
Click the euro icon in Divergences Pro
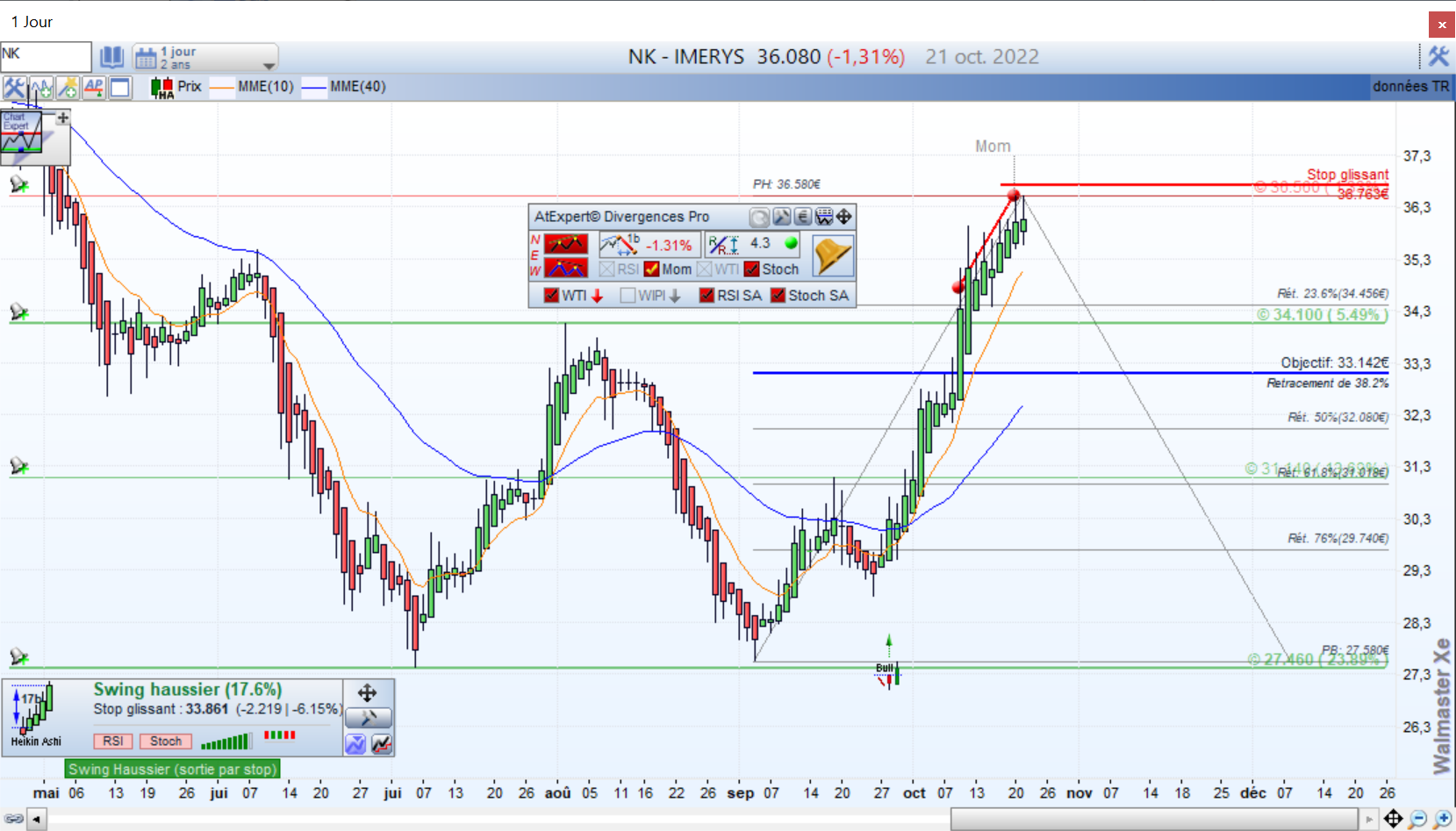802,217
